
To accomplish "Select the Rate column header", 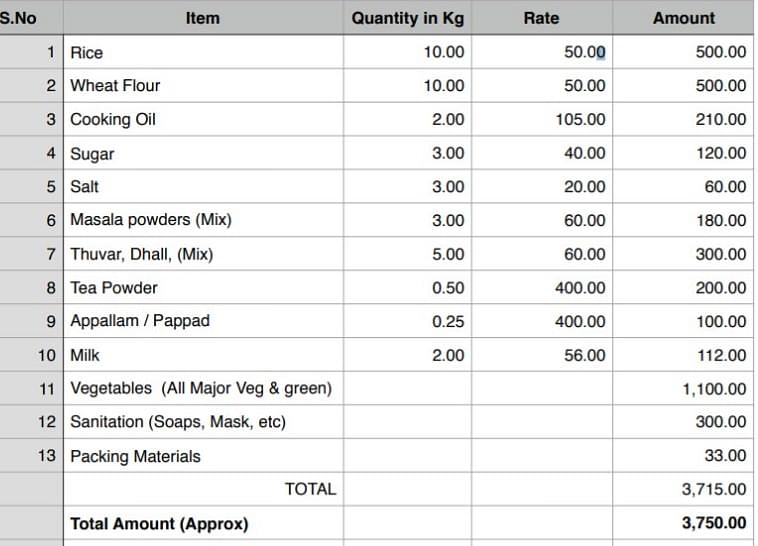I will [541, 18].
